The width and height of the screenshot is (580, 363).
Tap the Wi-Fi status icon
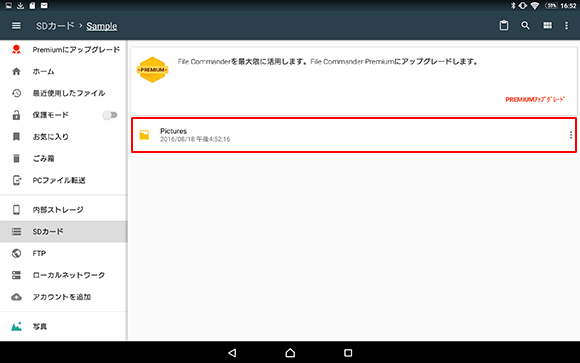(x=535, y=6)
